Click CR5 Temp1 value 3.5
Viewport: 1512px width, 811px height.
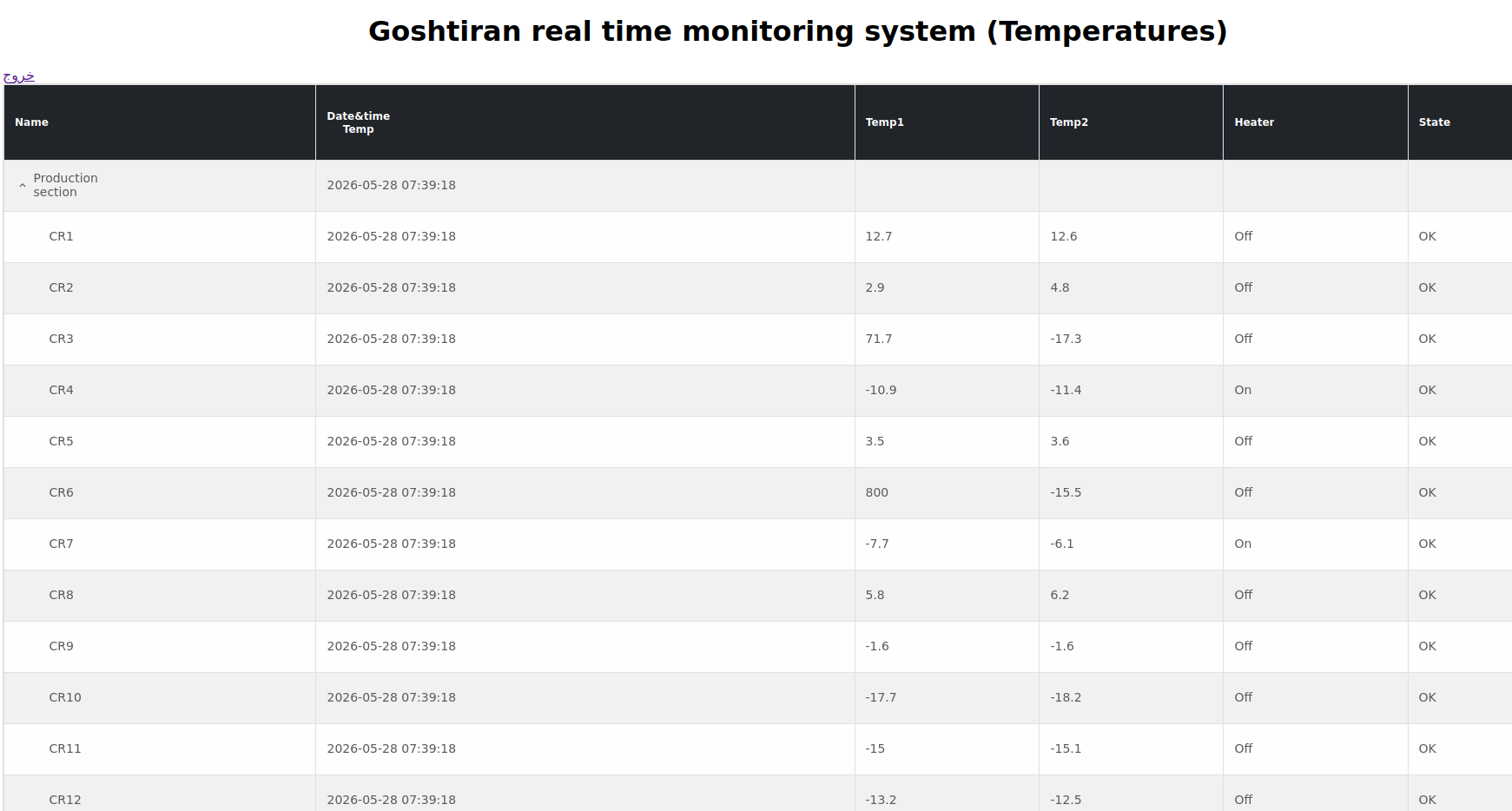coord(875,441)
